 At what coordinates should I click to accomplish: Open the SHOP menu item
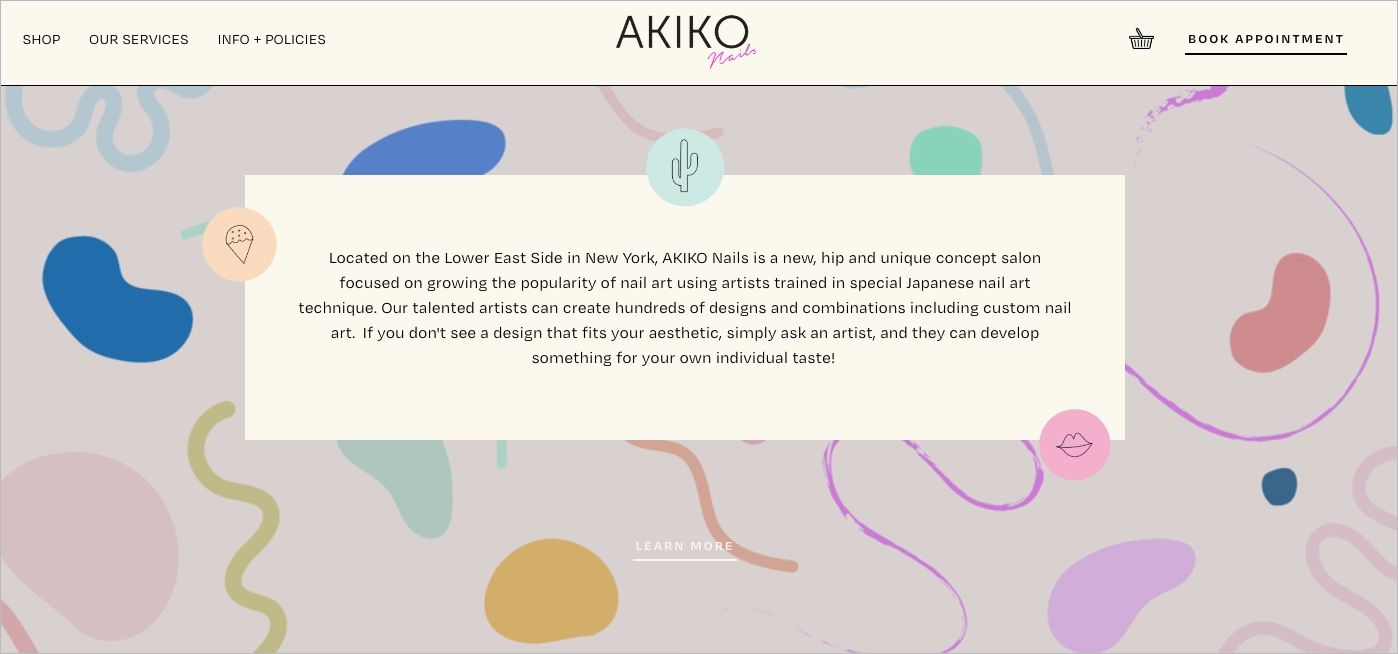coord(42,40)
